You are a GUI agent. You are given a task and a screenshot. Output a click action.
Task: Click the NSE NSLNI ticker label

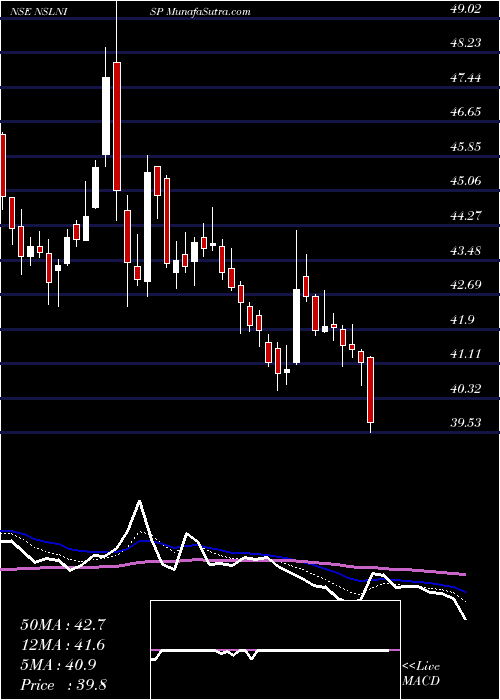pos(39,12)
